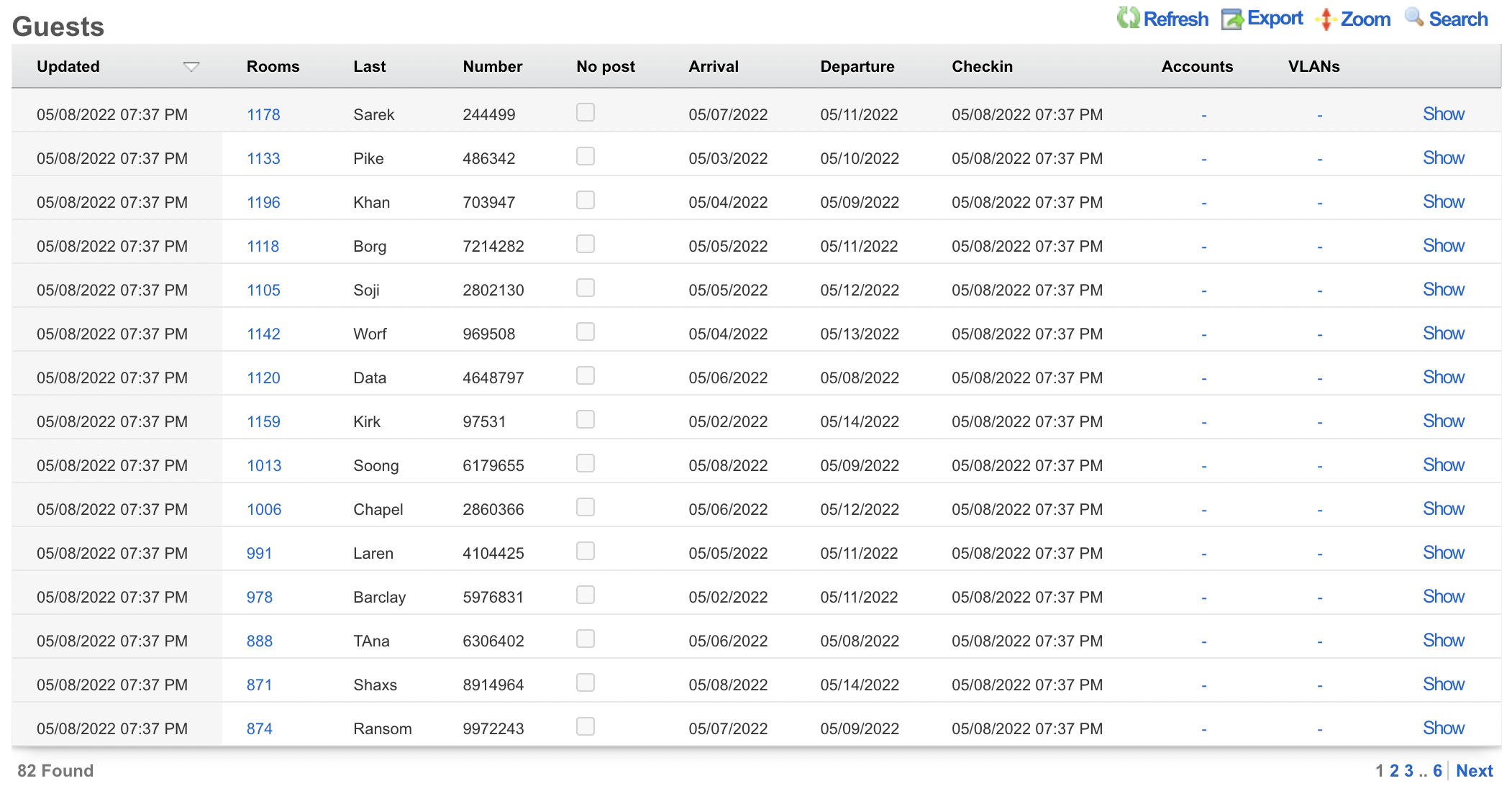Open room 1120 link

(x=263, y=378)
